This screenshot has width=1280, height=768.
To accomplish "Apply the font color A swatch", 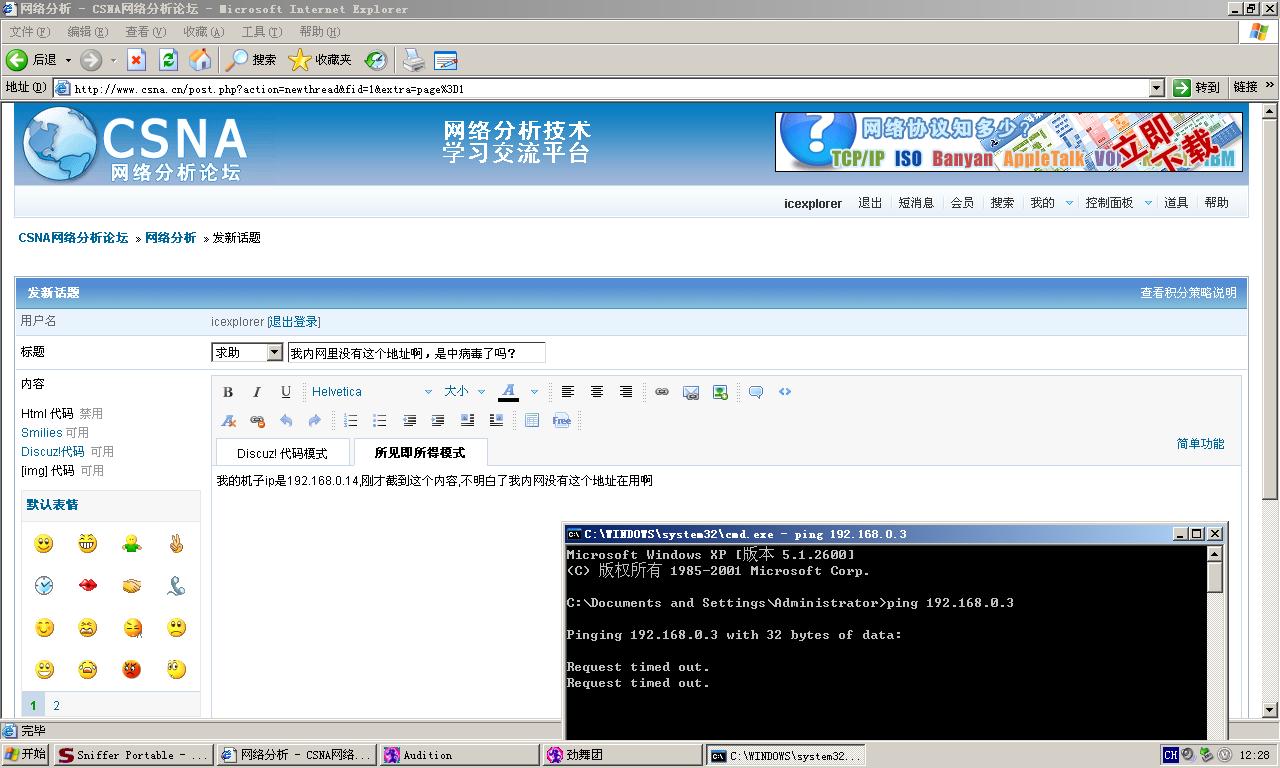I will point(508,392).
